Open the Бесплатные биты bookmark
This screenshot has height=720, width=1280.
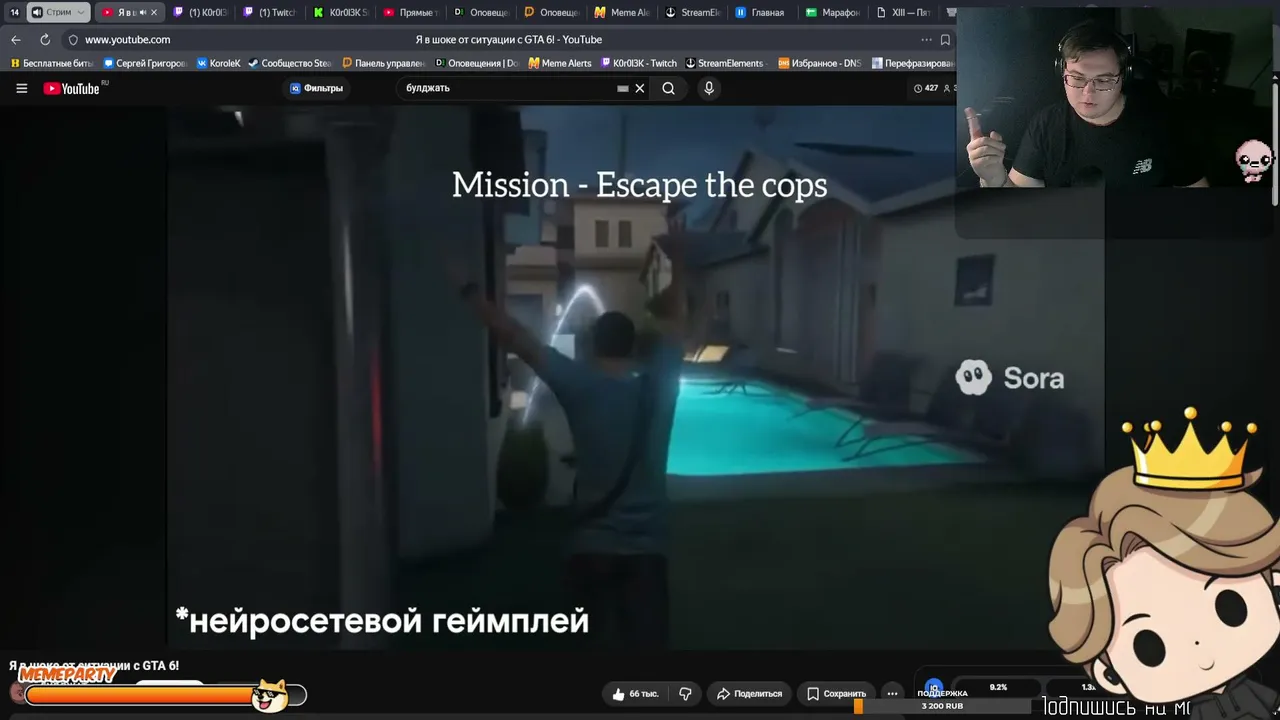(x=51, y=63)
